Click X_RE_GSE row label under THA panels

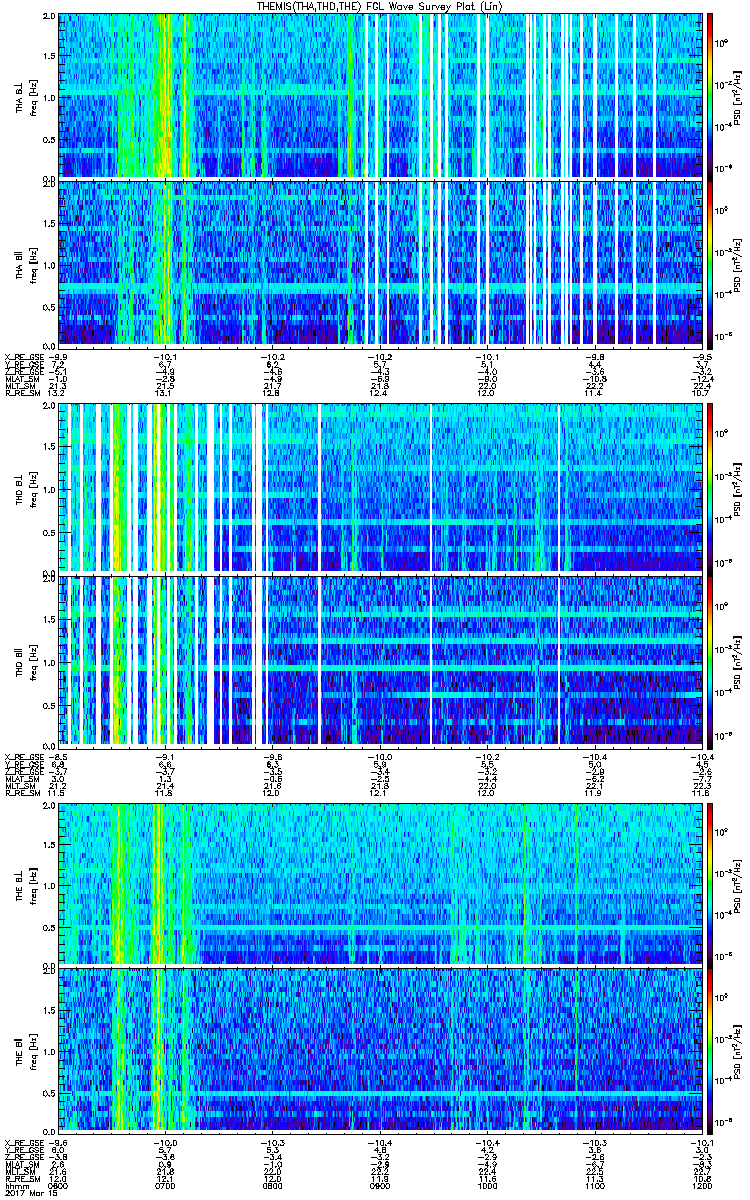click(24, 355)
